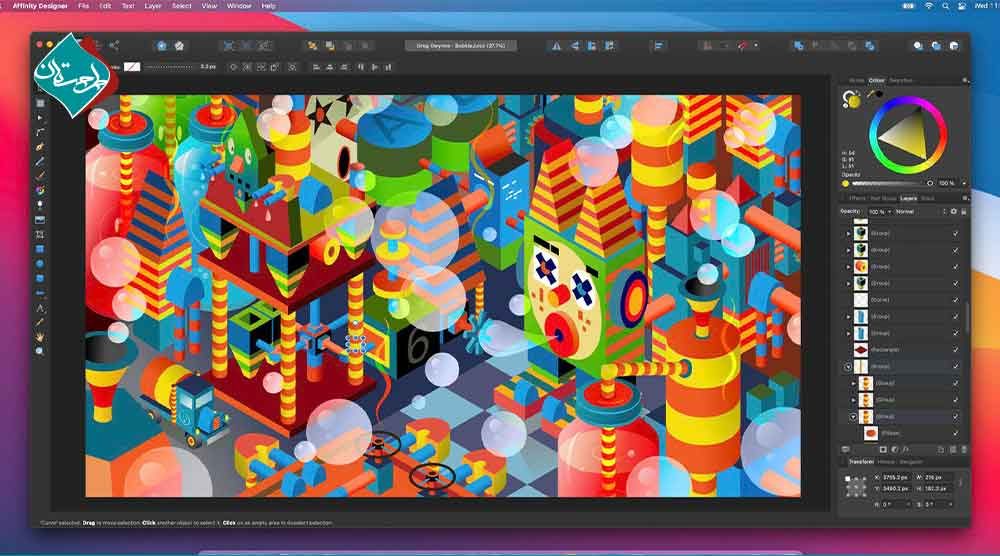Click the Align Bottom context toolbar icon
Viewport: 1000px width, 556px height.
click(x=388, y=67)
